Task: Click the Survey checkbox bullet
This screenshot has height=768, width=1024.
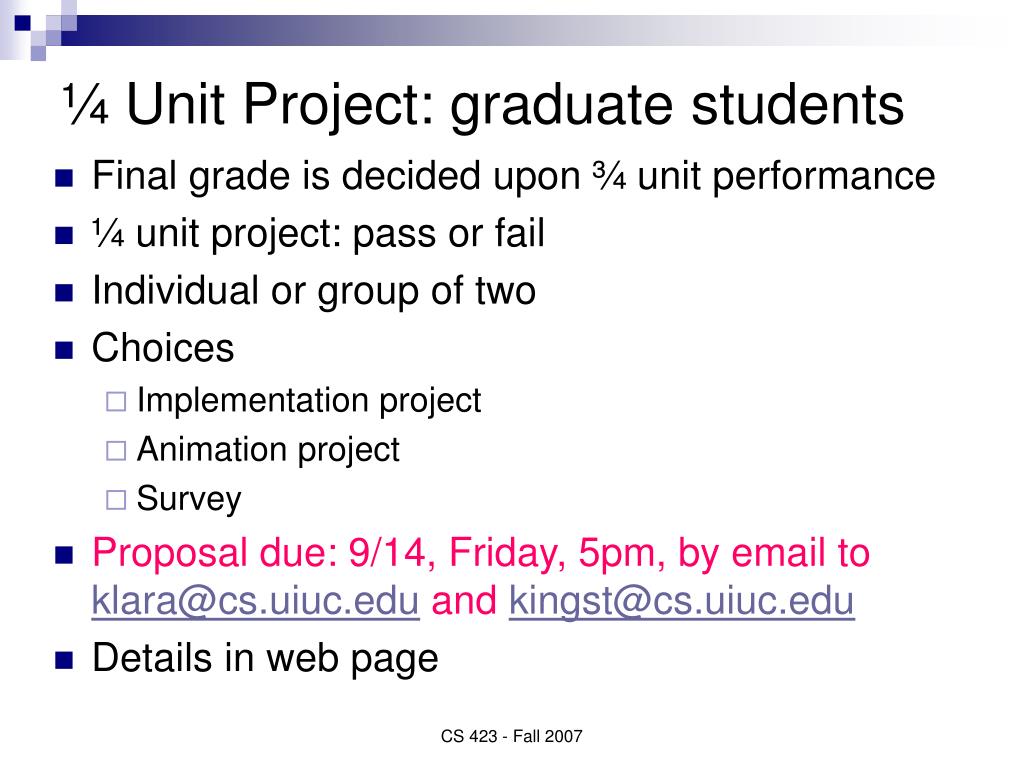Action: tap(116, 500)
